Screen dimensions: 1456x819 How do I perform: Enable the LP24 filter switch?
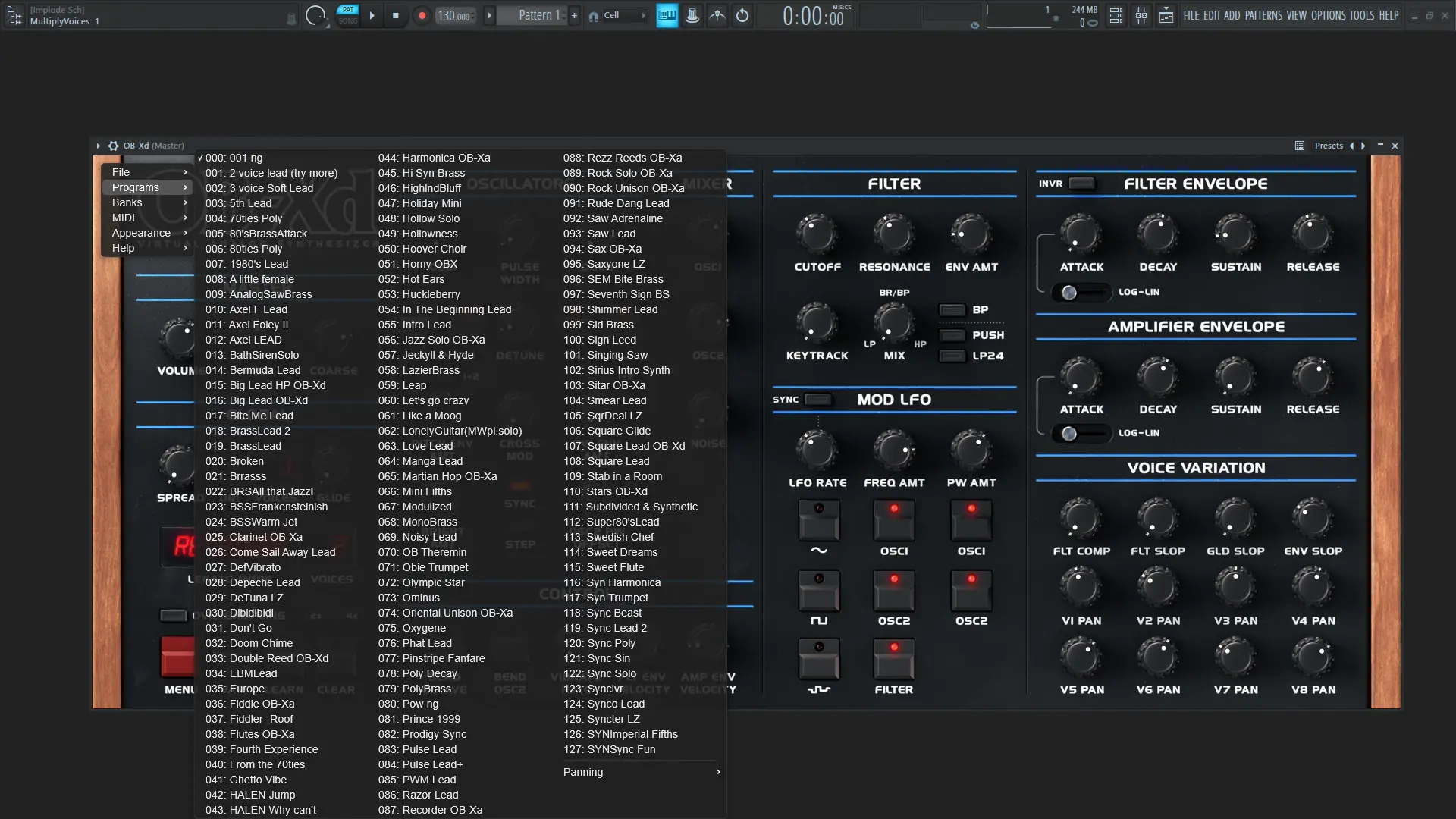pyautogui.click(x=952, y=356)
